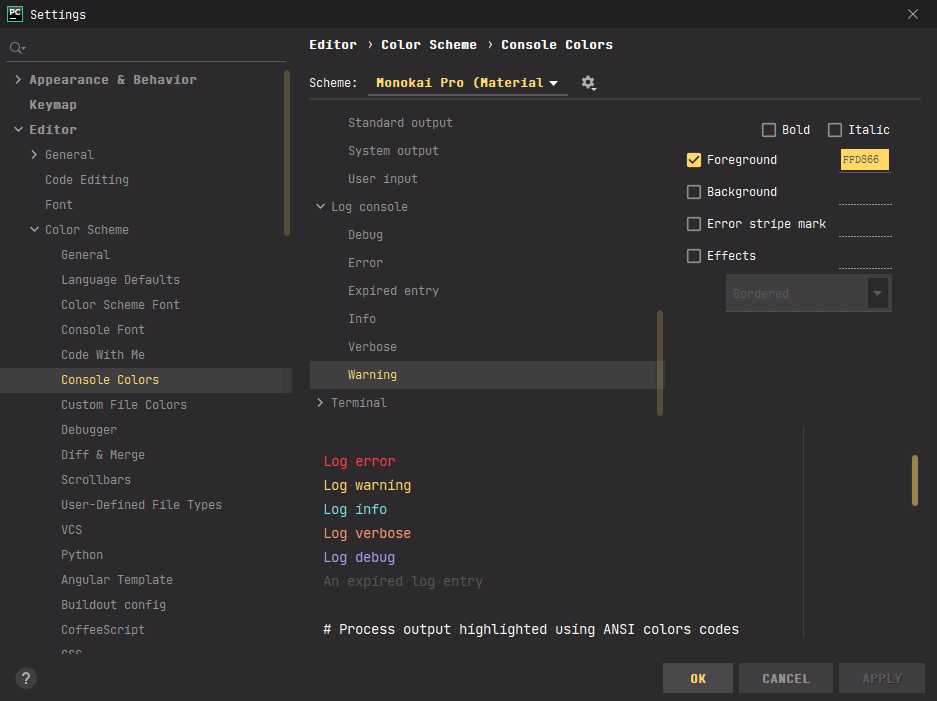Click the FFD866 foreground color swatch
This screenshot has width=937, height=701.
click(x=864, y=160)
